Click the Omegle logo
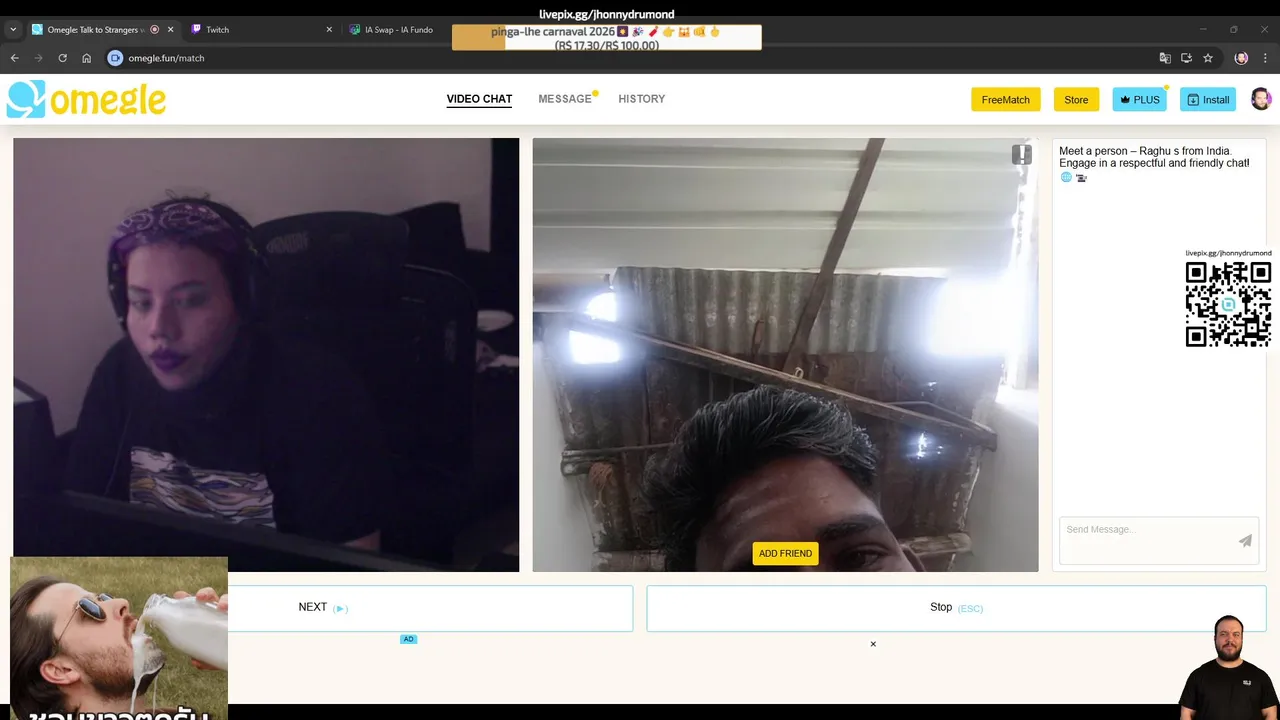The image size is (1280, 720). coord(86,99)
